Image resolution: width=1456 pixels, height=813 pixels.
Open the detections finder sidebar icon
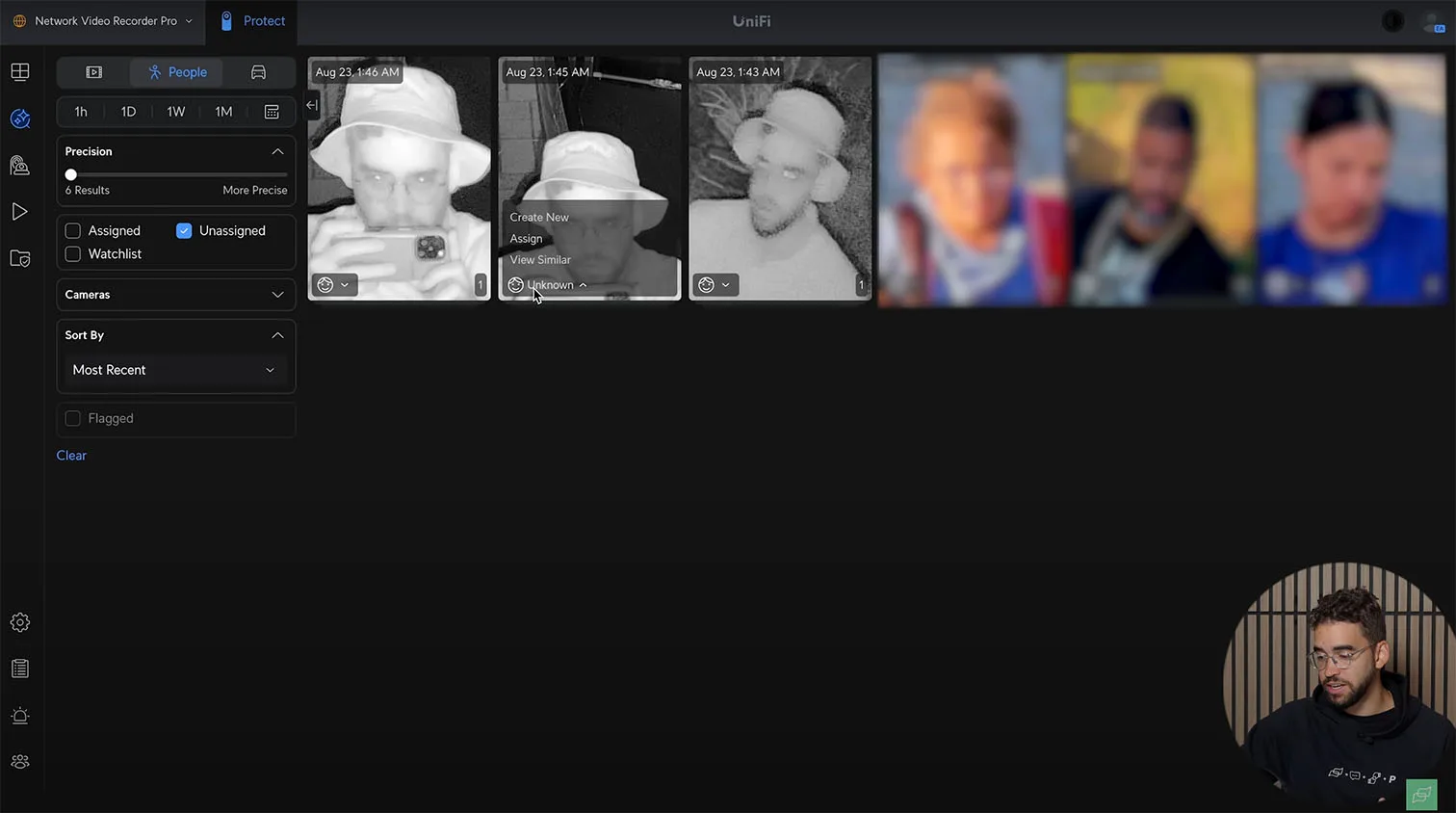pyautogui.click(x=20, y=118)
